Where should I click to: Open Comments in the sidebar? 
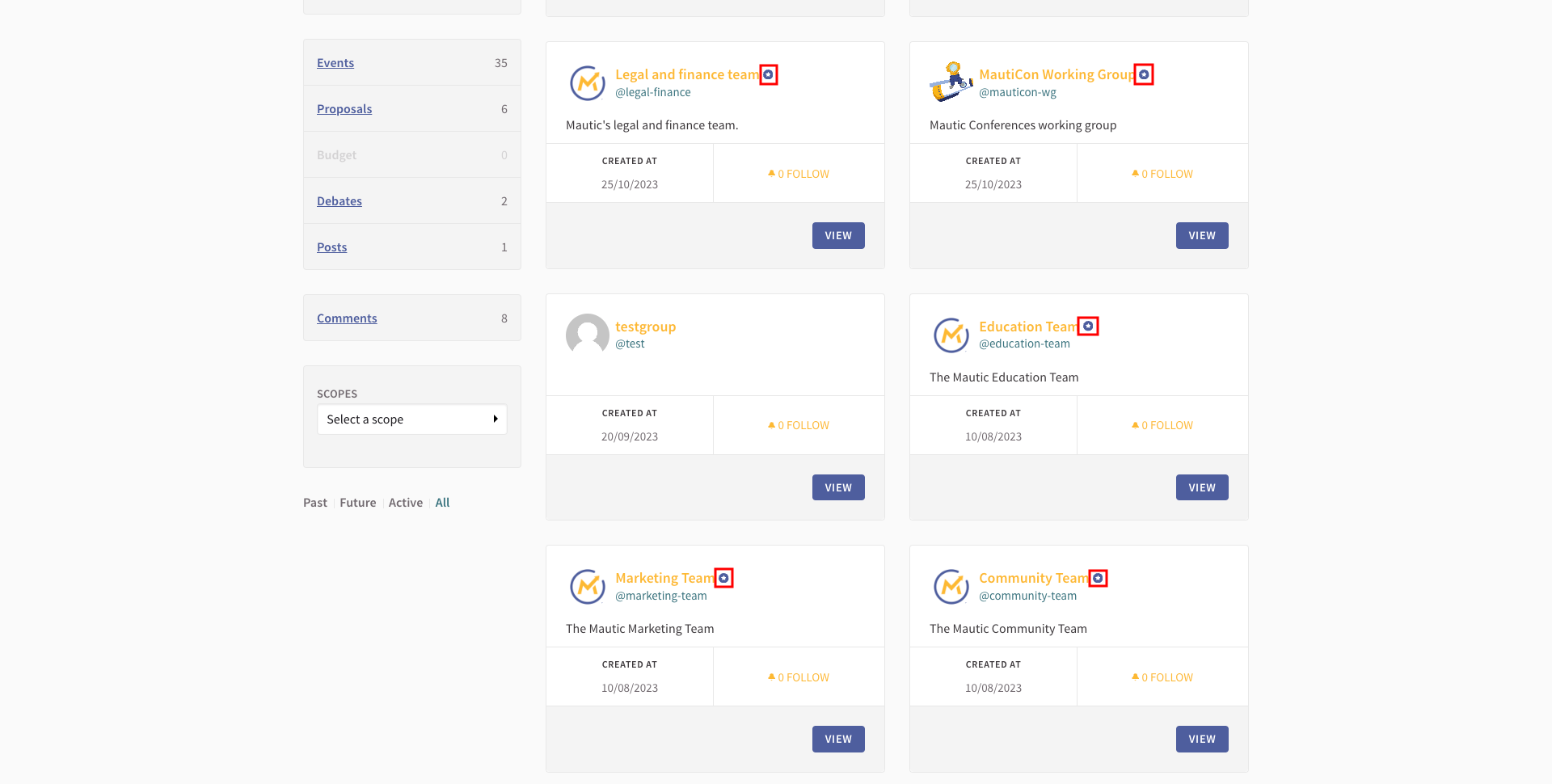pyautogui.click(x=347, y=318)
